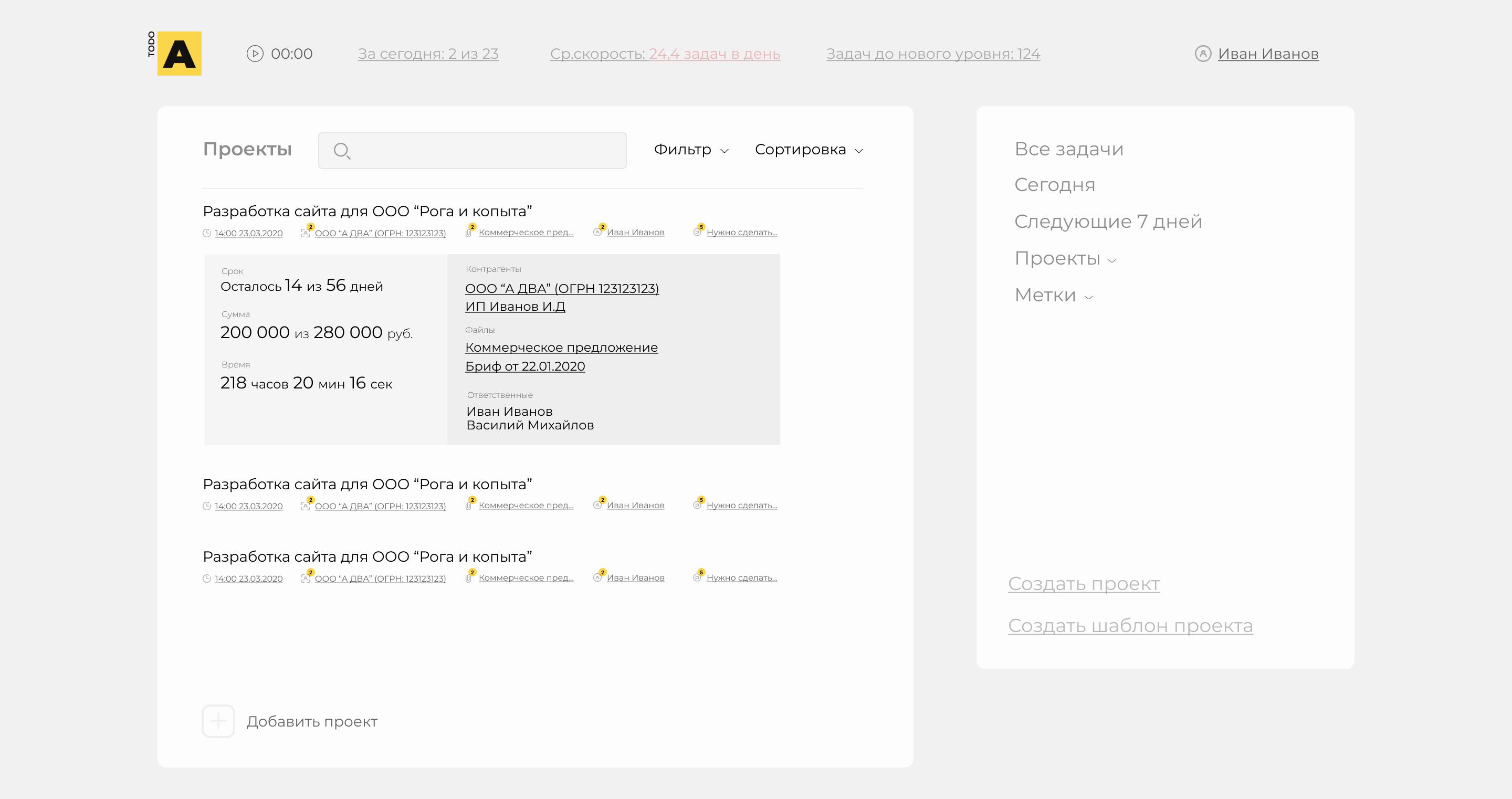The image size is (1512, 799).
Task: Select Все задачи in sidebar
Action: (1068, 149)
